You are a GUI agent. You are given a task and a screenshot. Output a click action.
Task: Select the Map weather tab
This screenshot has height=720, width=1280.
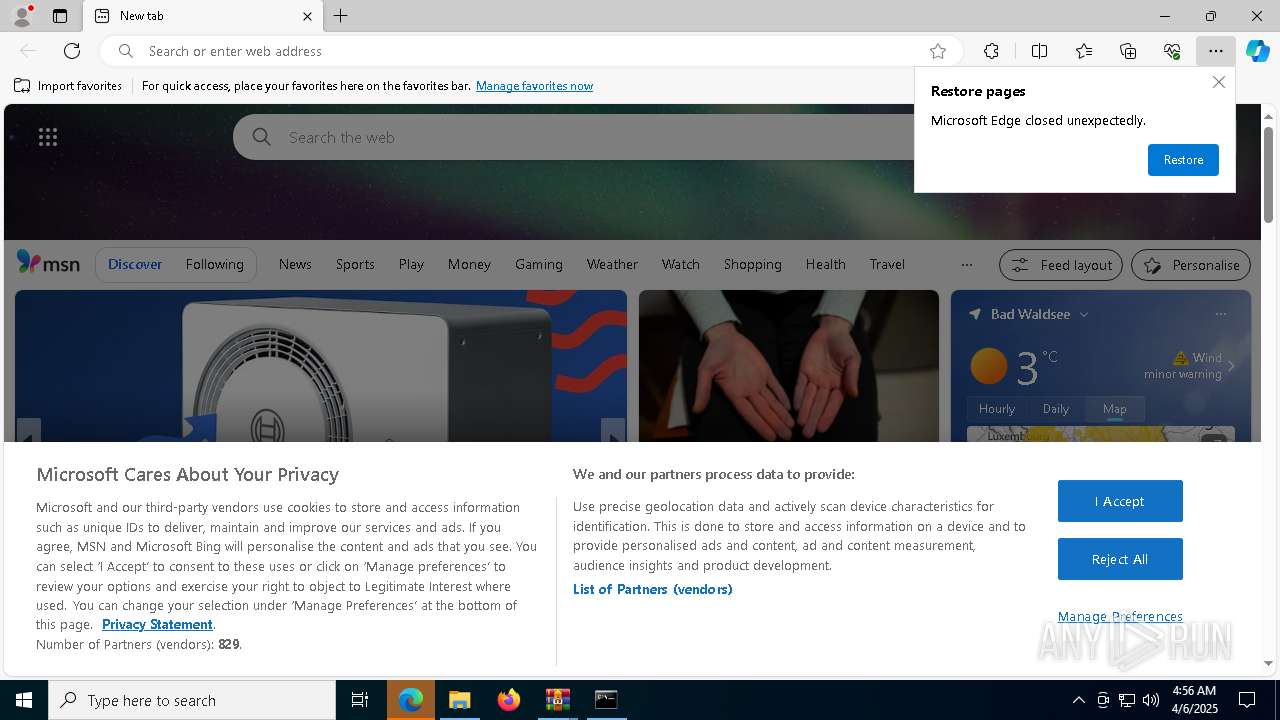[x=1114, y=408]
